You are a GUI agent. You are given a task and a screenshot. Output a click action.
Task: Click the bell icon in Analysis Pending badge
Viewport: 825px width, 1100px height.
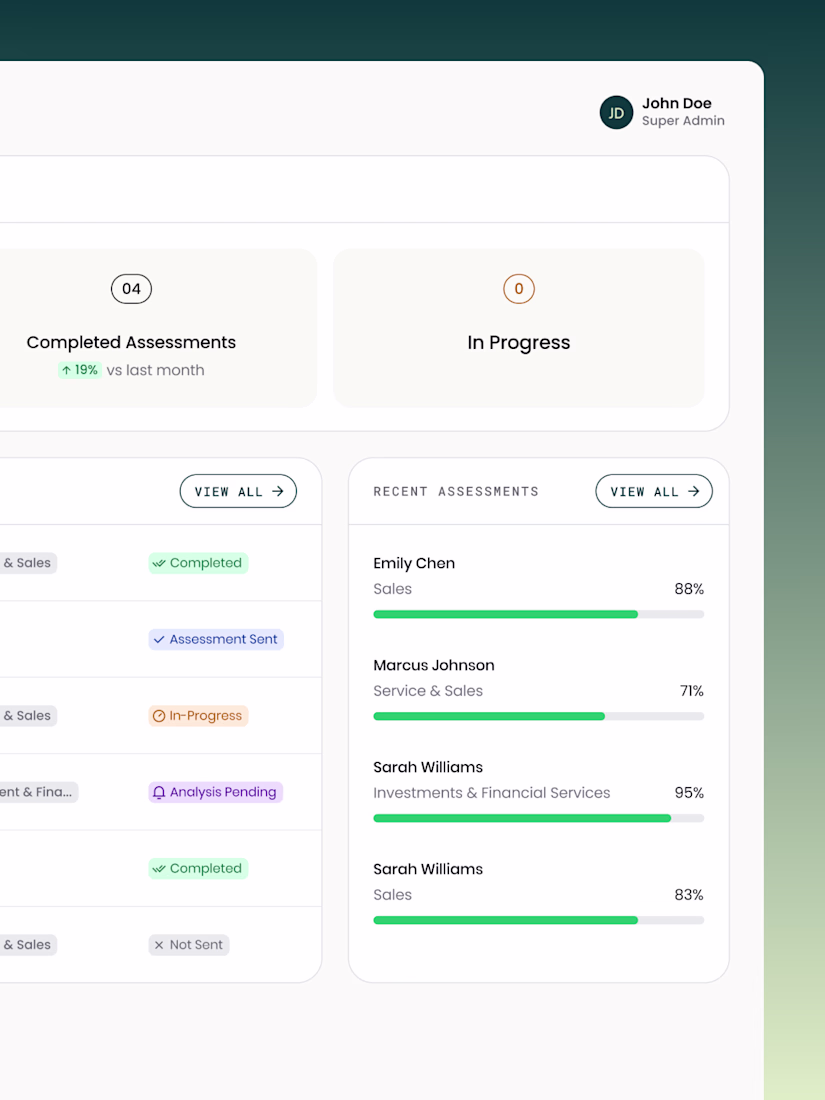159,793
